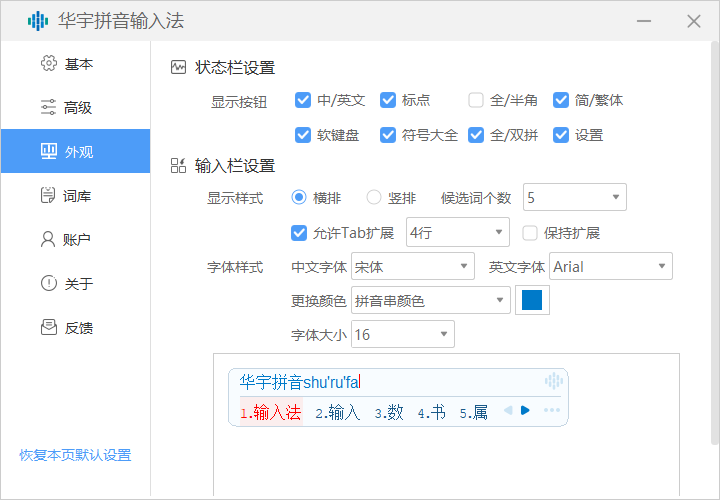720x500 pixels.
Task: Enable the 全/半角 checkbox
Action: click(476, 100)
